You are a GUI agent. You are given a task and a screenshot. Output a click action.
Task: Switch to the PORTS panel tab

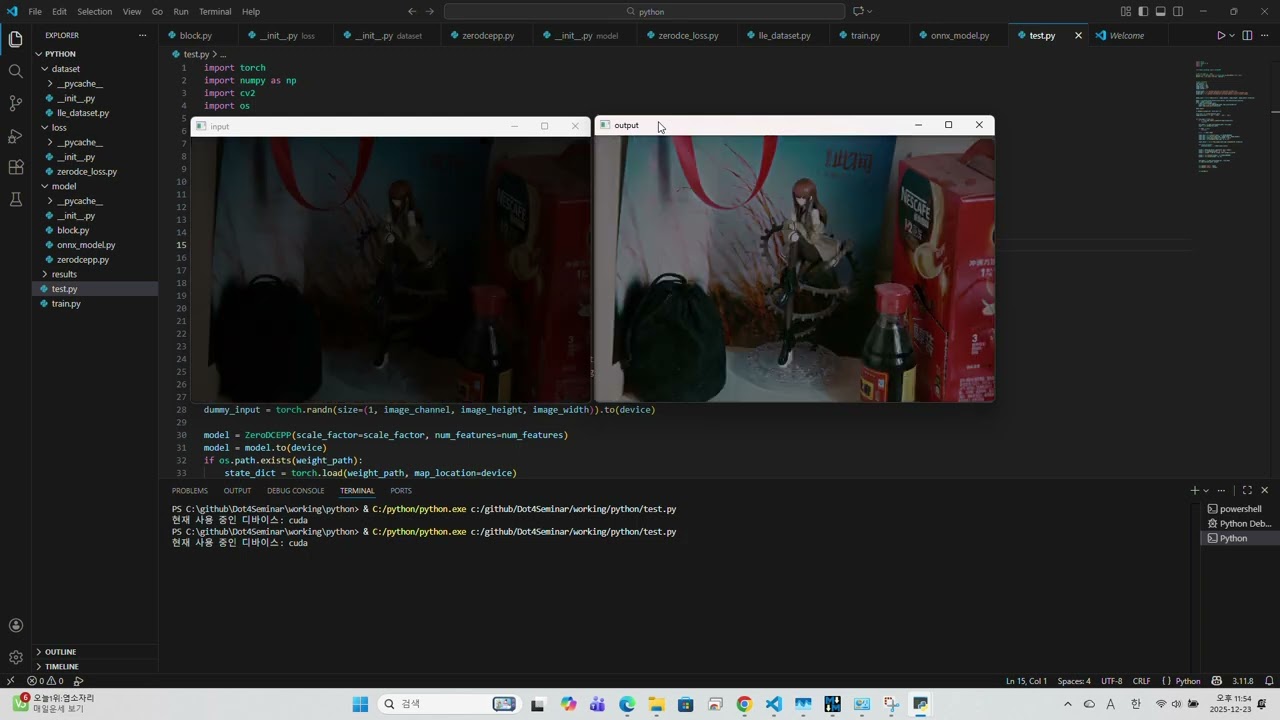point(401,491)
